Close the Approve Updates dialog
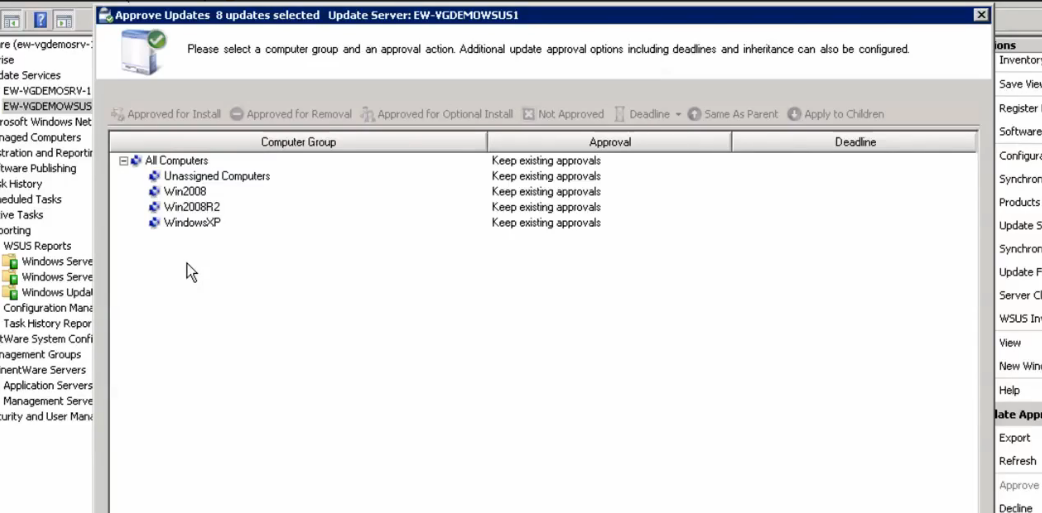 [981, 15]
